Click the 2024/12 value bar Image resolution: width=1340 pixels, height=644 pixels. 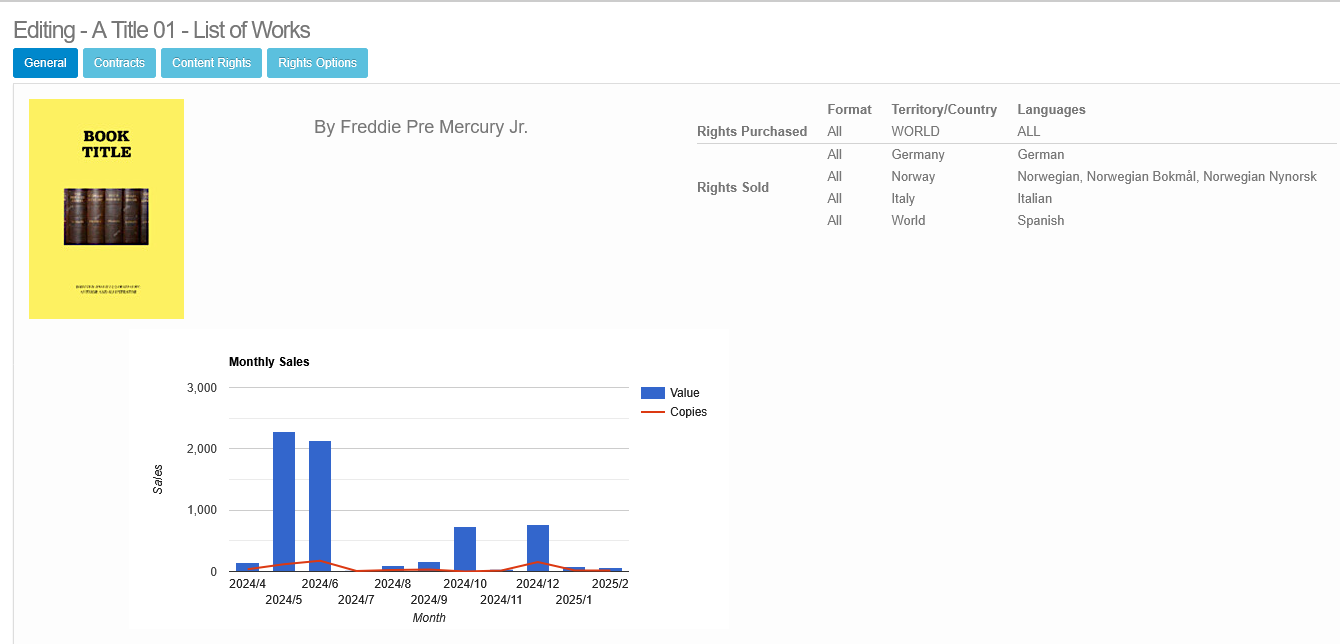click(x=538, y=548)
